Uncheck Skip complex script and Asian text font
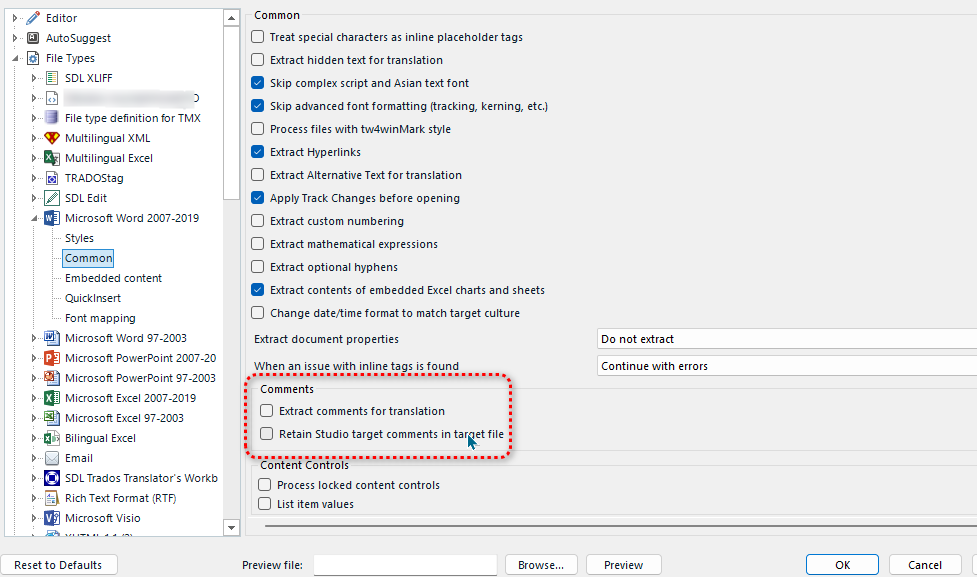 click(x=257, y=83)
